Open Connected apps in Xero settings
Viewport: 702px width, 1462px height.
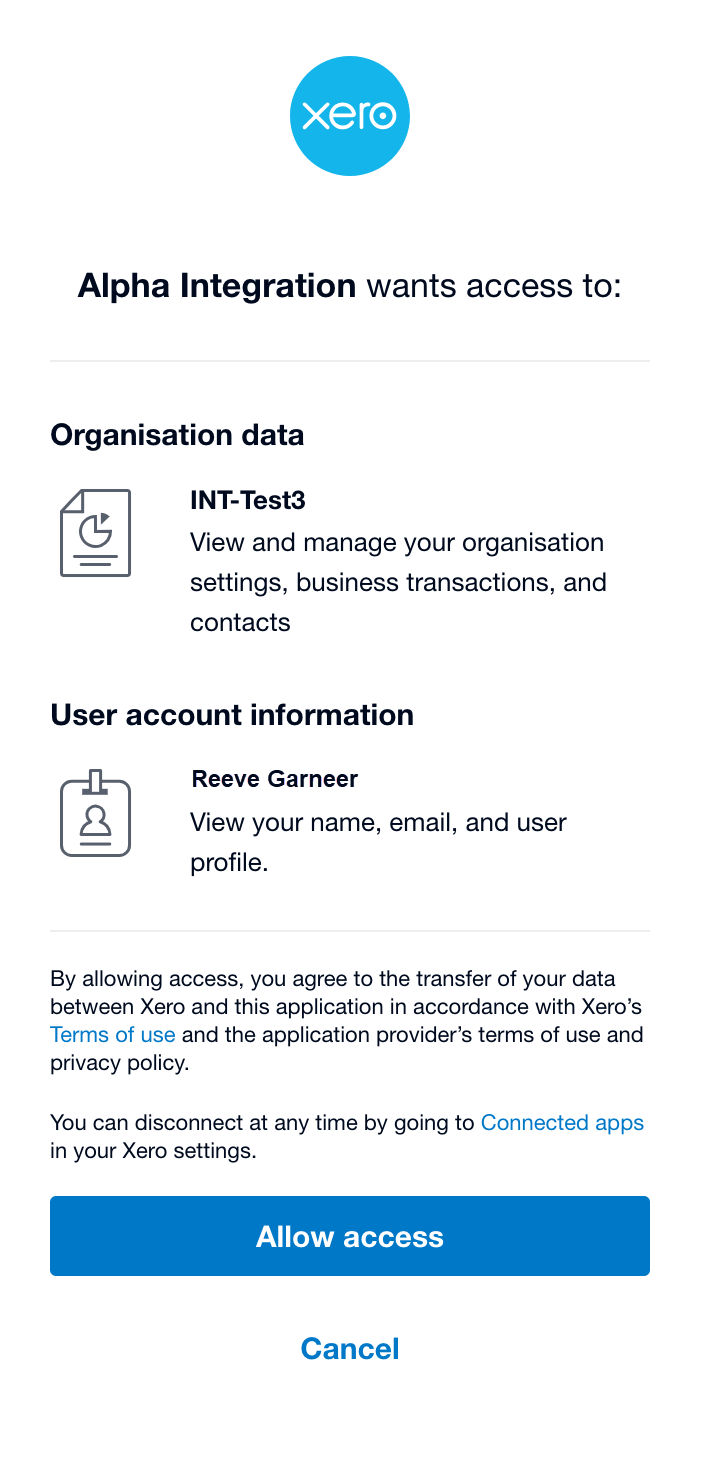pyautogui.click(x=563, y=1123)
